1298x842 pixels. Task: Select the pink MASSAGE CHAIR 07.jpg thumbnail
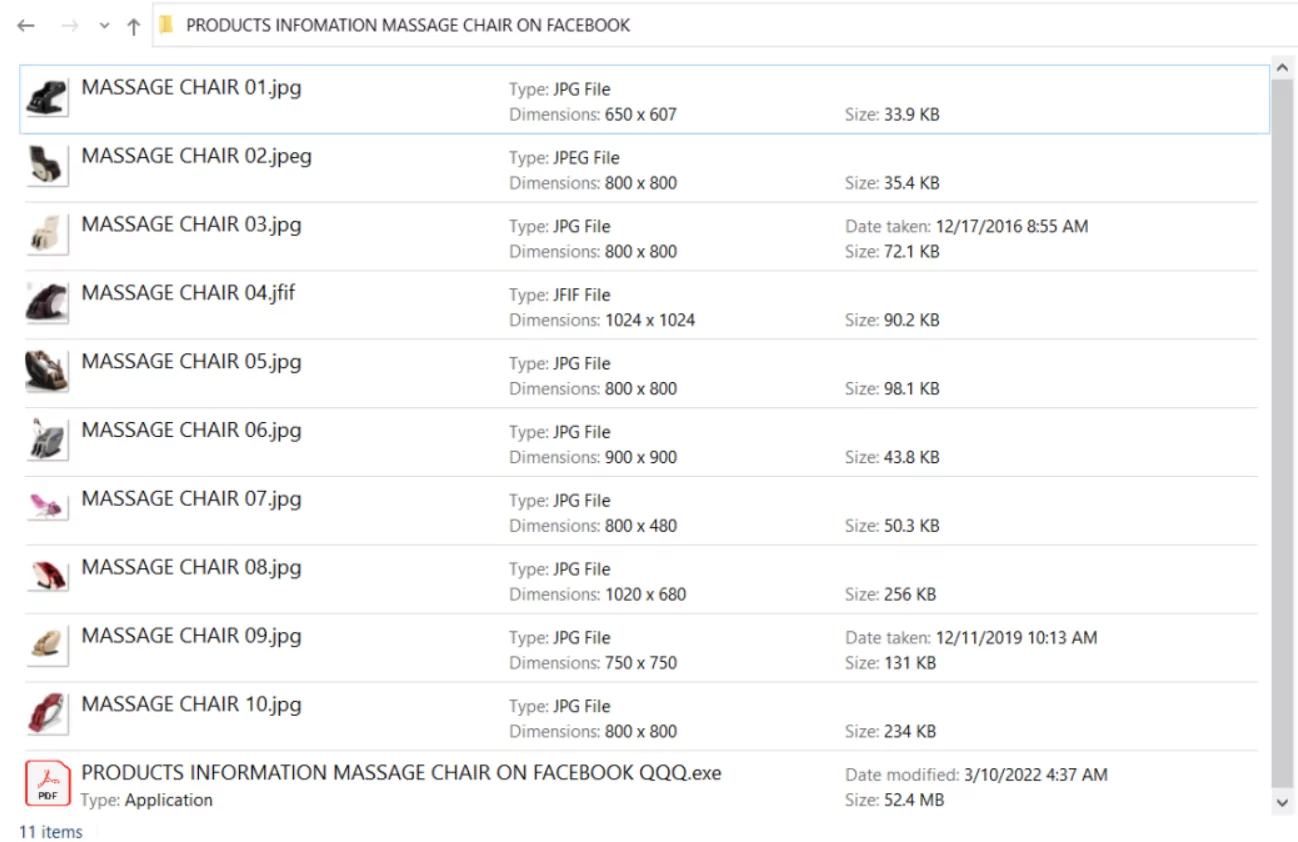click(46, 509)
